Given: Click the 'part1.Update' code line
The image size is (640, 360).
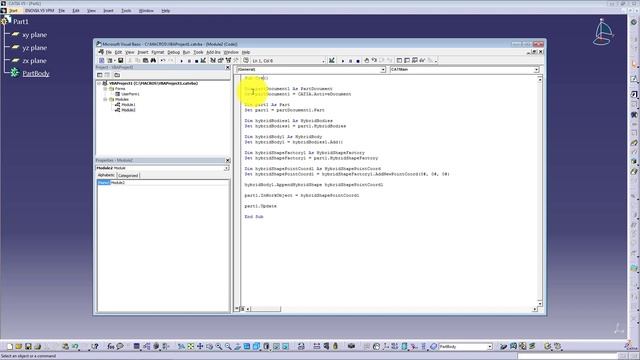Looking at the screenshot, I should 260,206.
